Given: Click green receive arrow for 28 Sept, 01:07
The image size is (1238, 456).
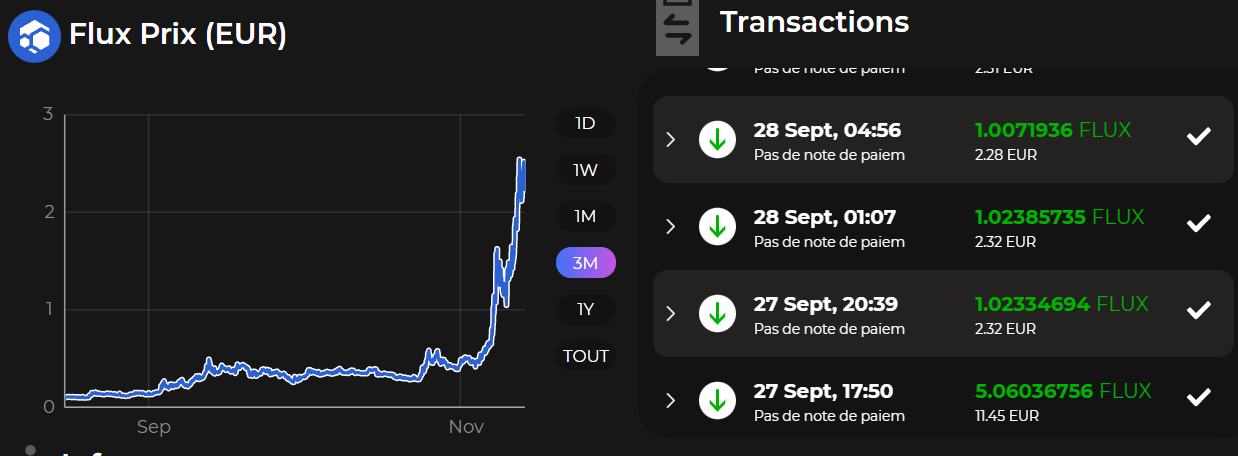Looking at the screenshot, I should click(716, 227).
